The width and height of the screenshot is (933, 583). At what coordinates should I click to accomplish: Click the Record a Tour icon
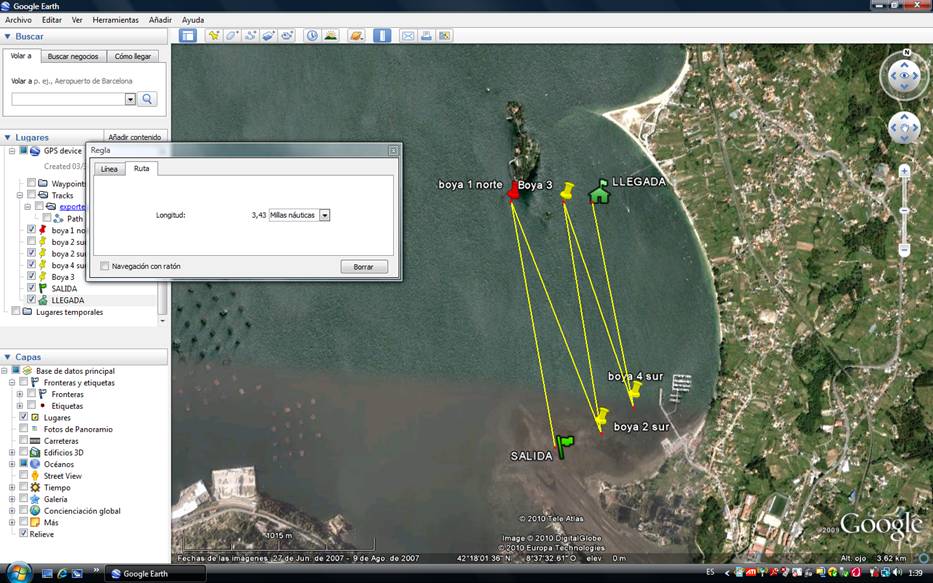pos(287,36)
